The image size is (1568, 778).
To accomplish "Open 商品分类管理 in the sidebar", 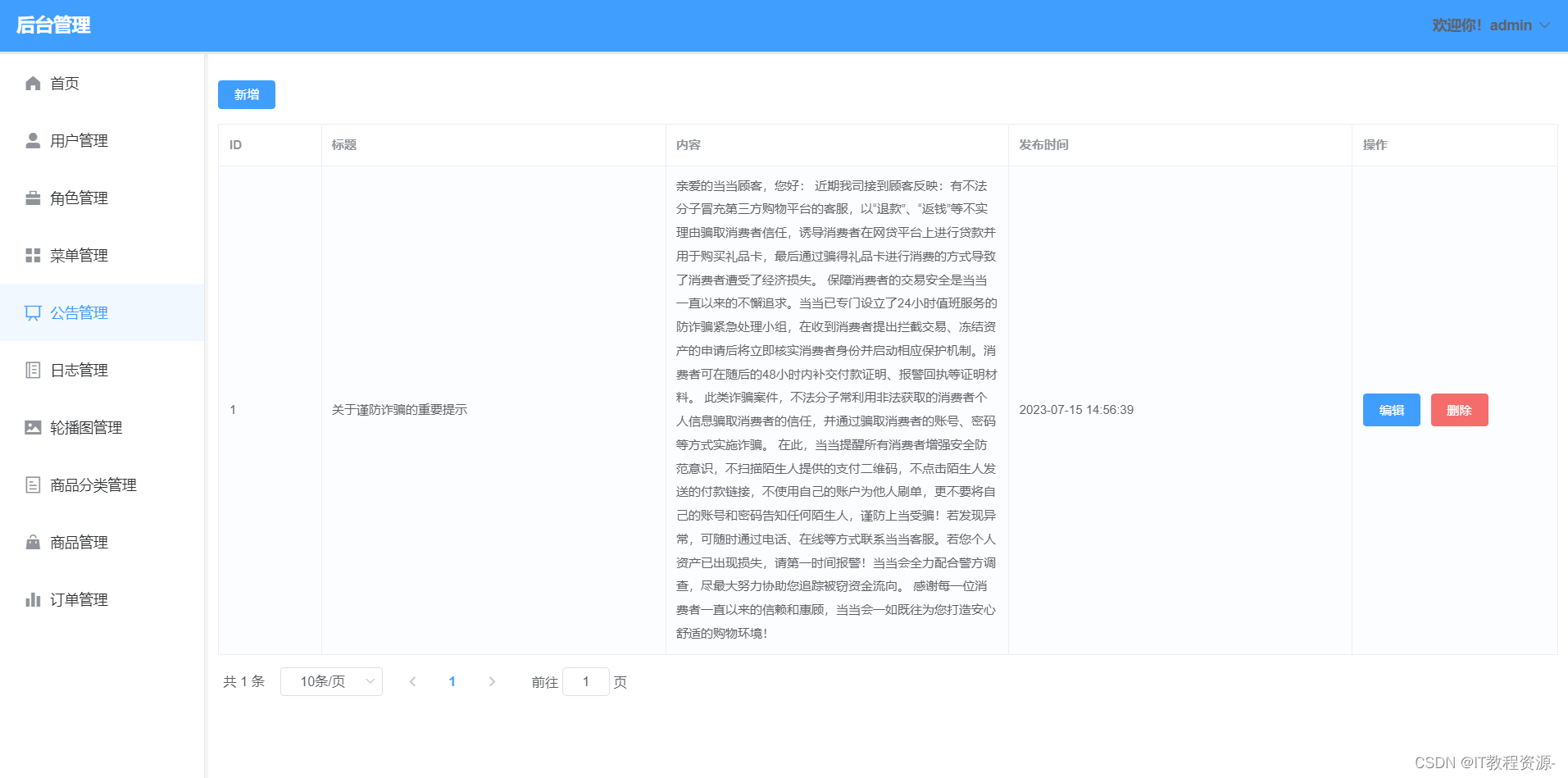I will (102, 485).
